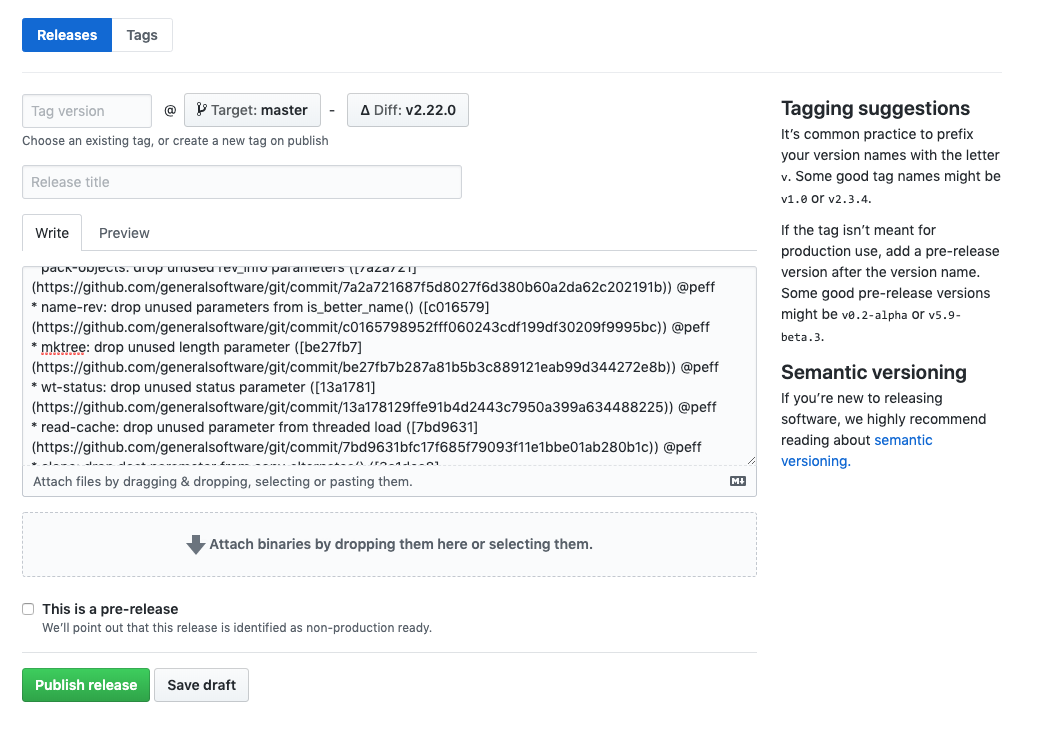
Task: Click the Markdown supported icon
Action: [x=738, y=481]
